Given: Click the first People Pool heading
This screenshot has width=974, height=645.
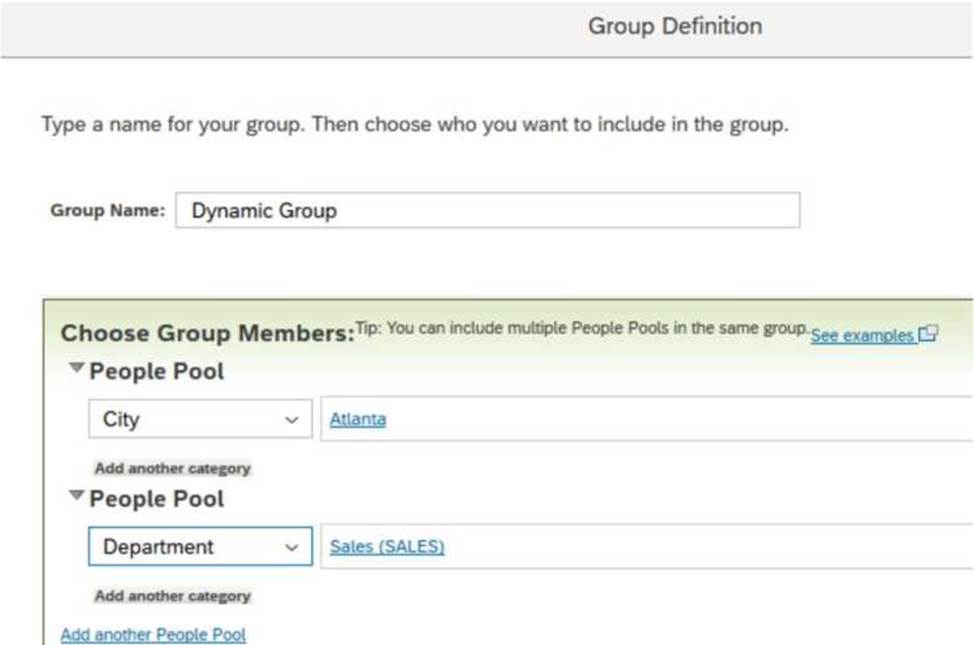Looking at the screenshot, I should (x=157, y=372).
